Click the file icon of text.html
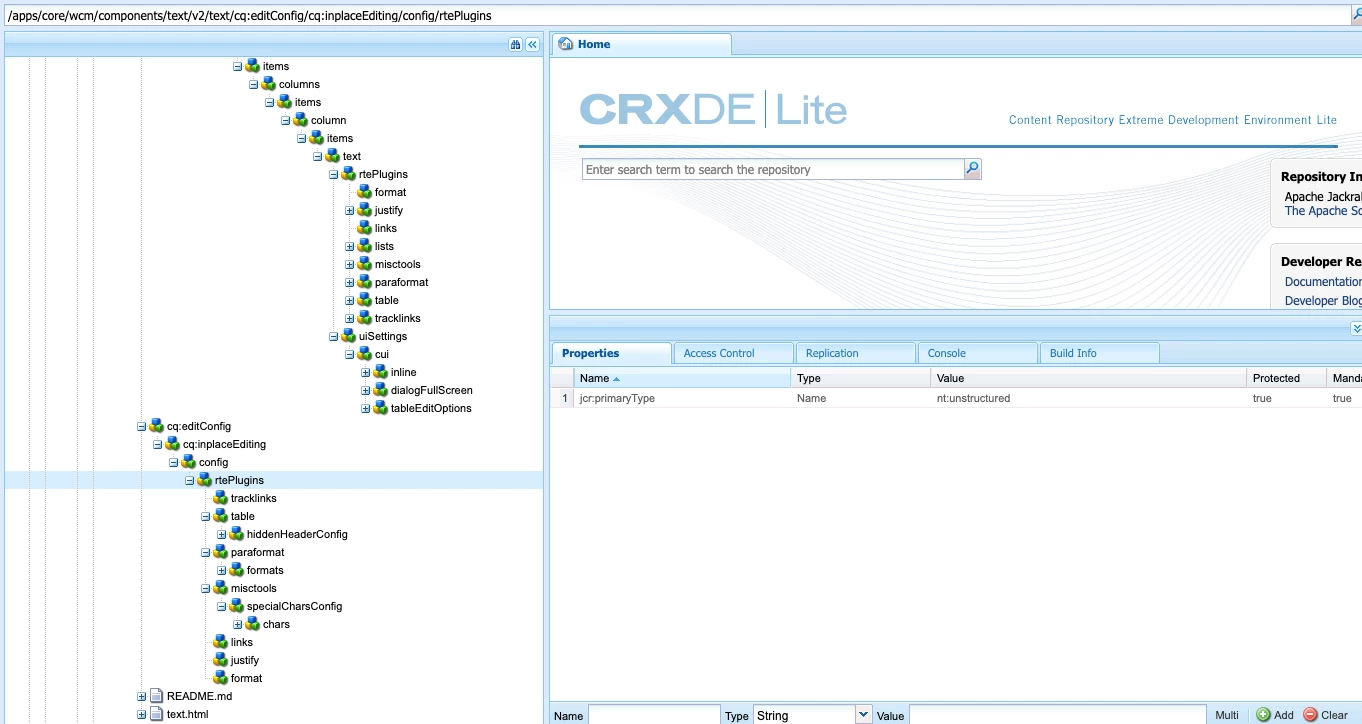This screenshot has width=1362, height=724. point(156,714)
